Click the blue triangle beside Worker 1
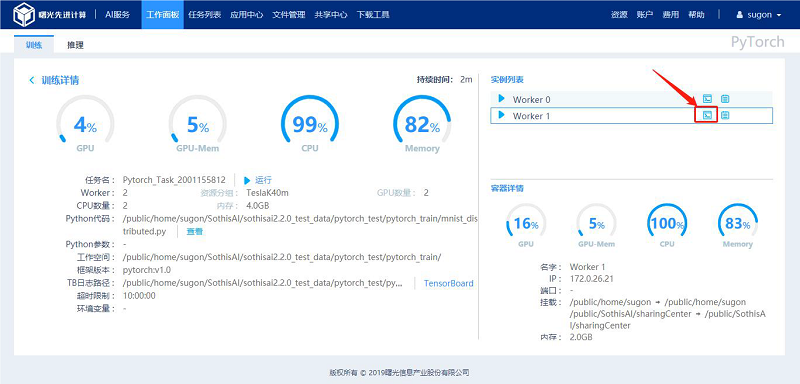 [501, 115]
